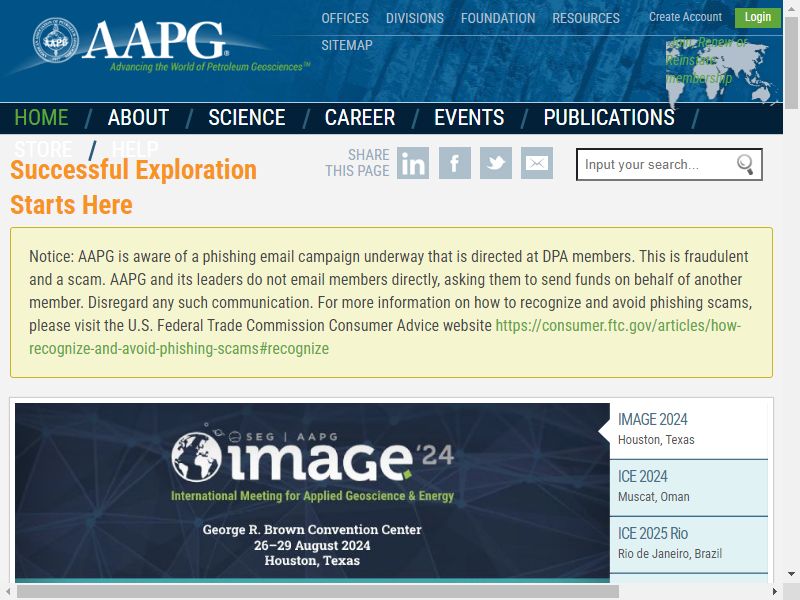This screenshot has width=800, height=600.
Task: Click the Successful Exploration Starts Here heading
Action: [x=133, y=187]
